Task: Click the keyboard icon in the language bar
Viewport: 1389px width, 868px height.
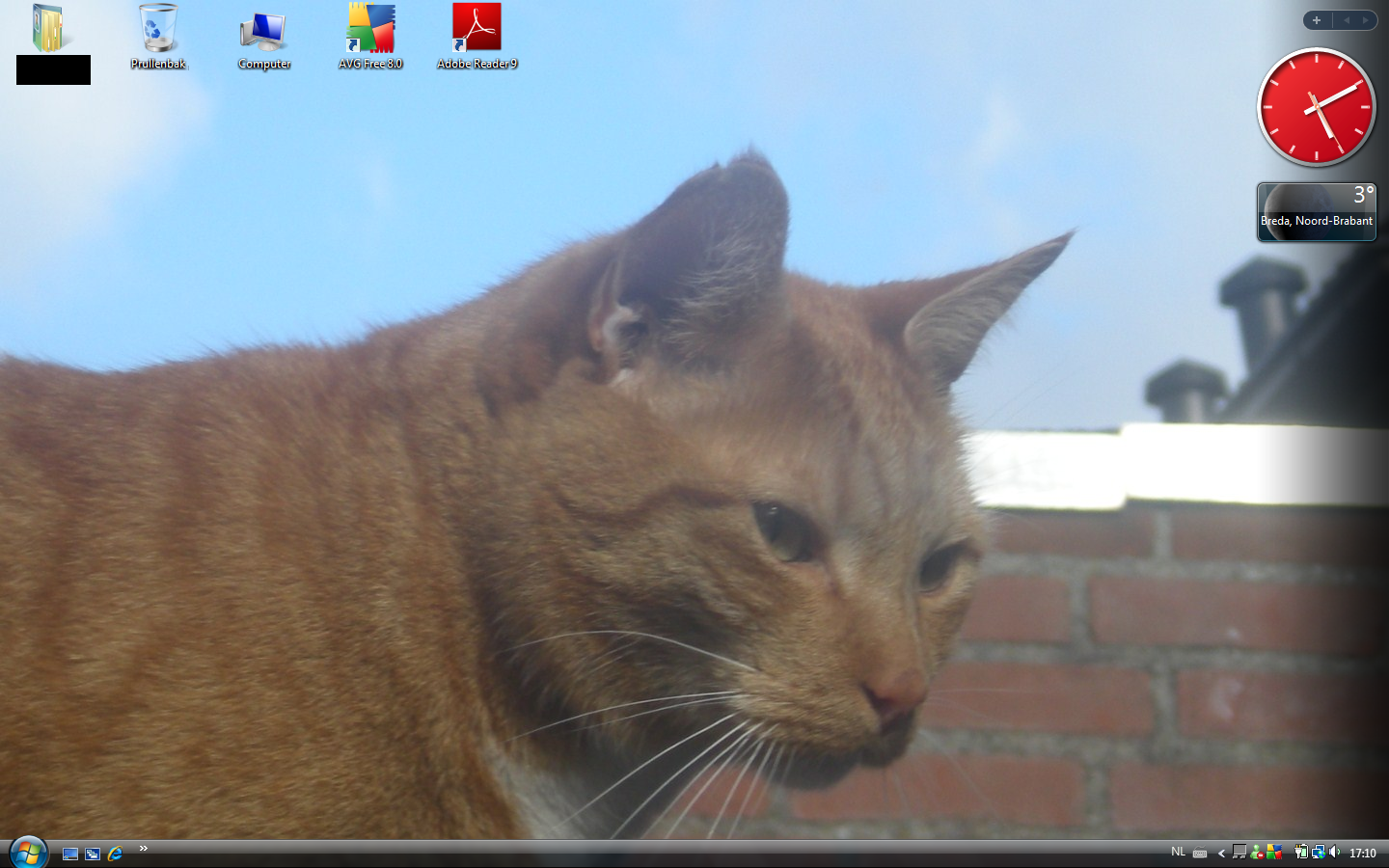Action: (1200, 853)
